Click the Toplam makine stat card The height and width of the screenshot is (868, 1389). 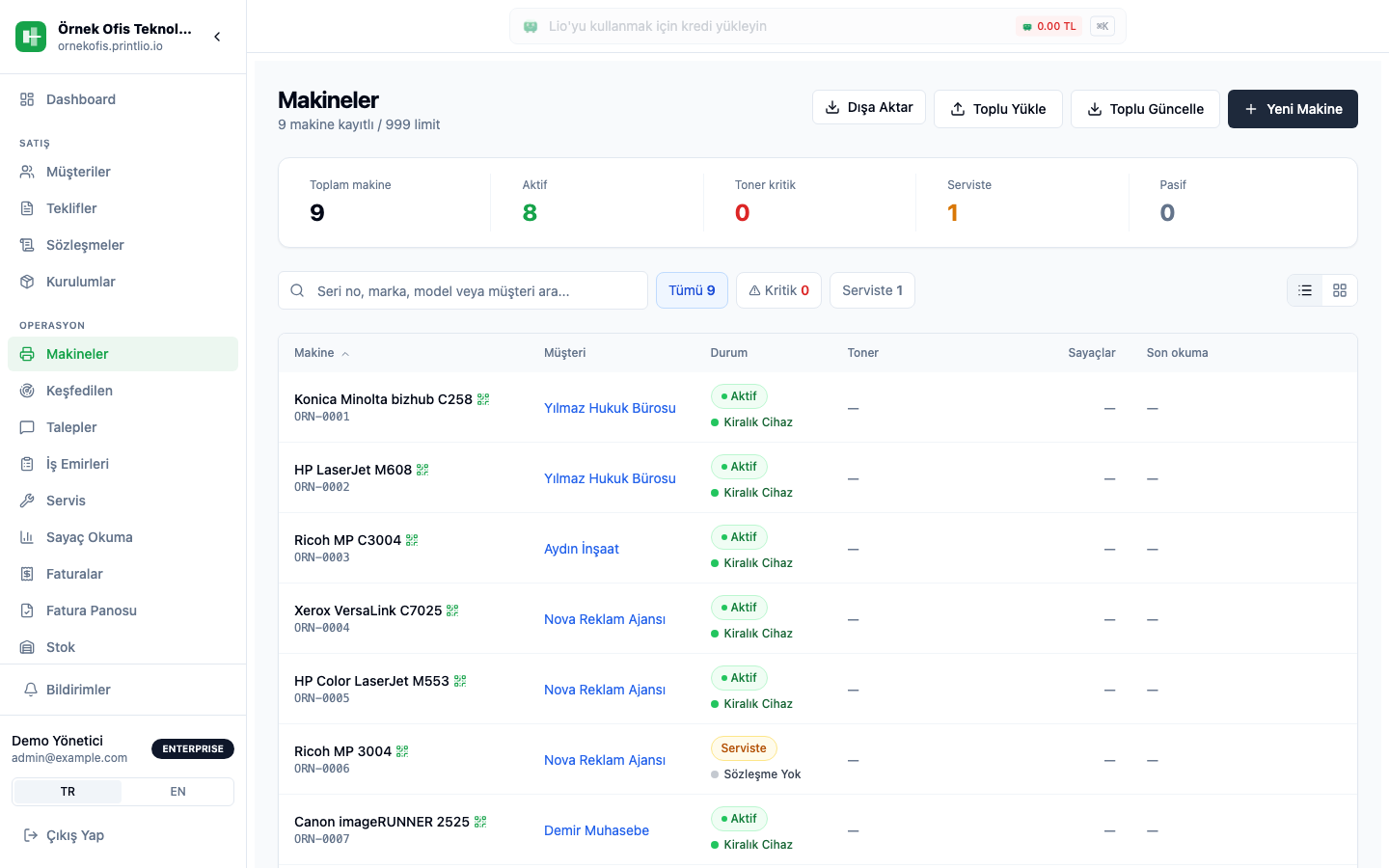(x=385, y=203)
